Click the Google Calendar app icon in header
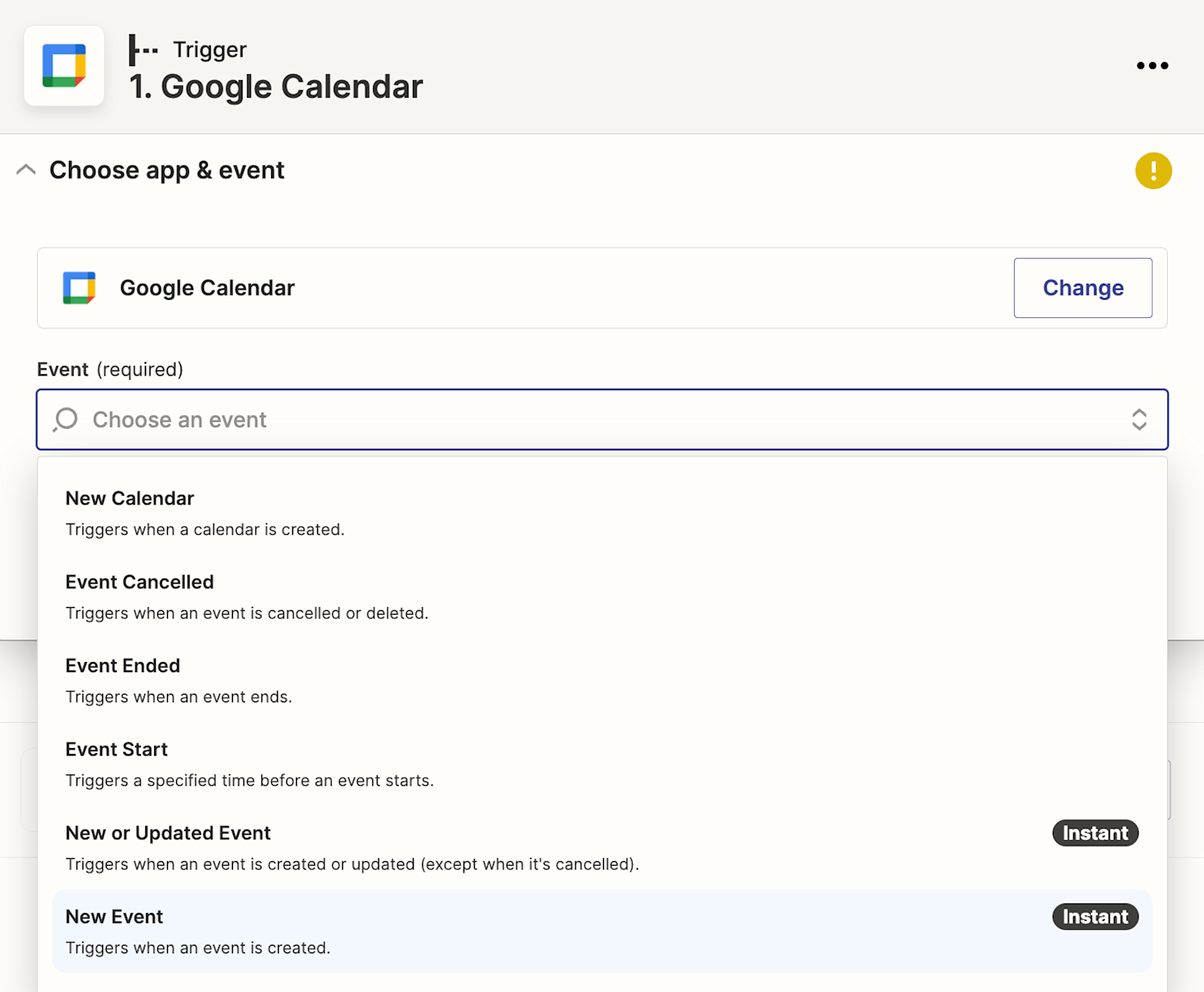 coord(64,65)
